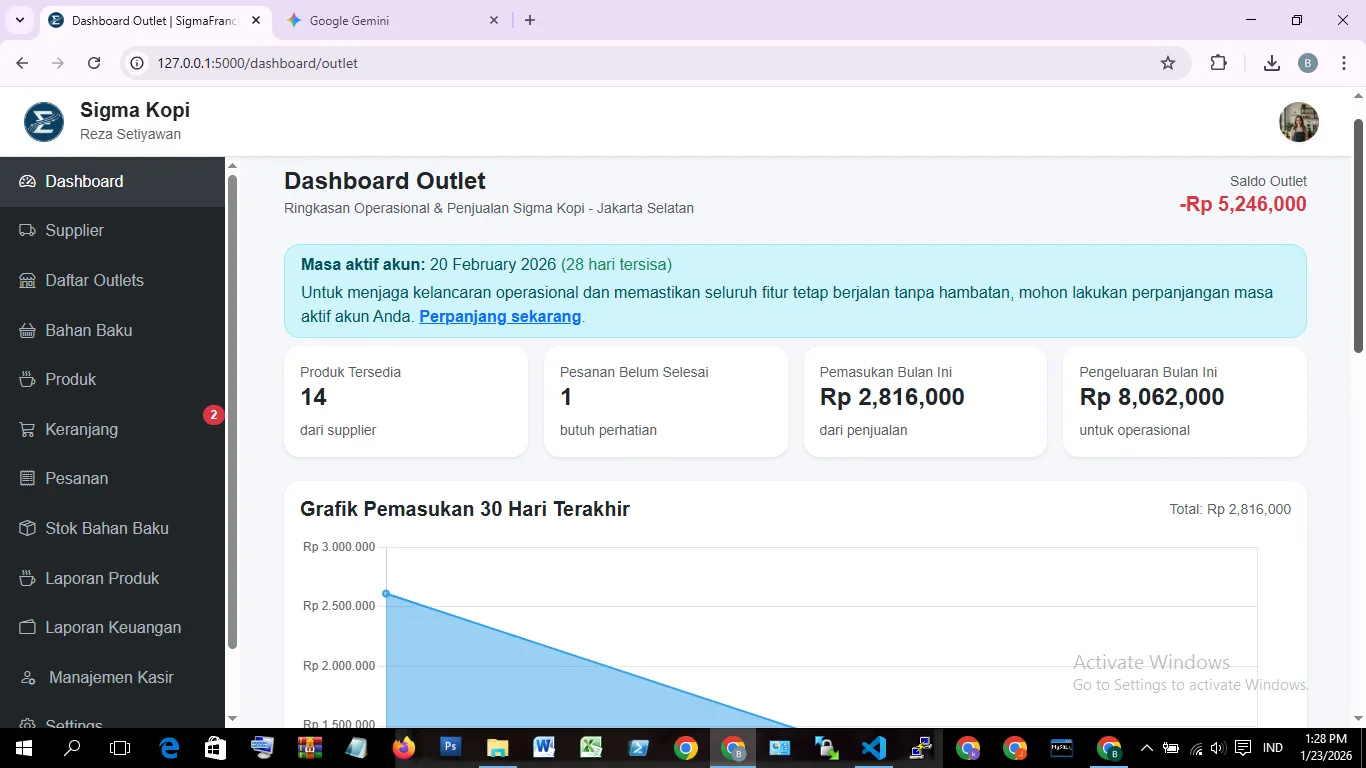This screenshot has height=768, width=1366.
Task: Go to Pesanan in the sidebar
Action: coord(112,479)
